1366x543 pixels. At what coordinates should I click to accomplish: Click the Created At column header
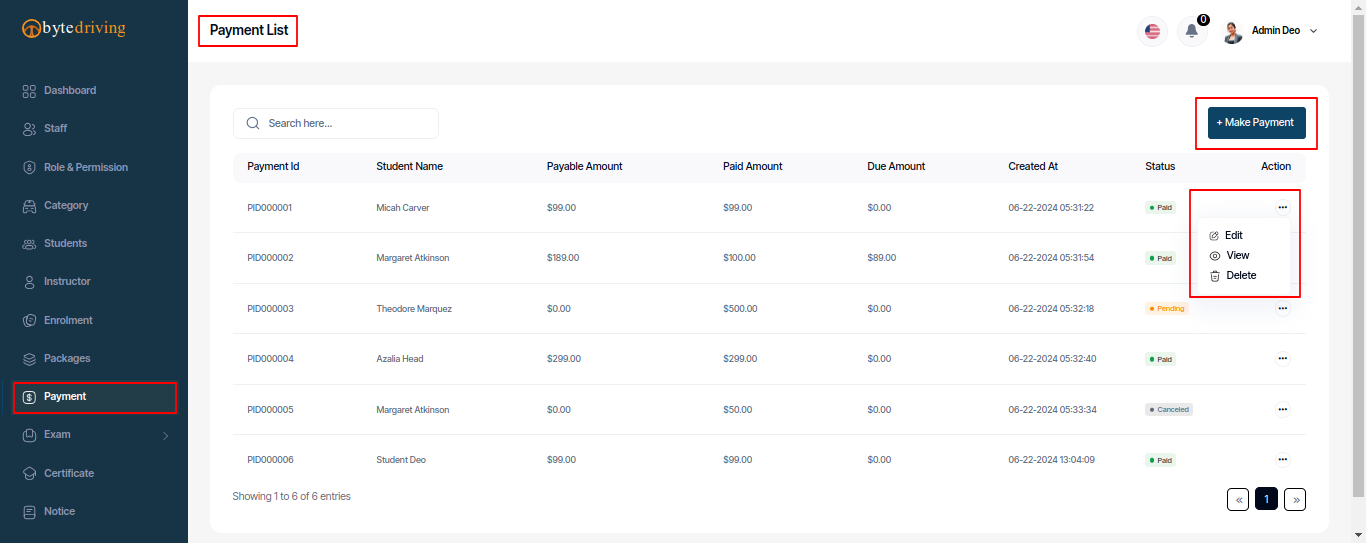pos(1033,167)
